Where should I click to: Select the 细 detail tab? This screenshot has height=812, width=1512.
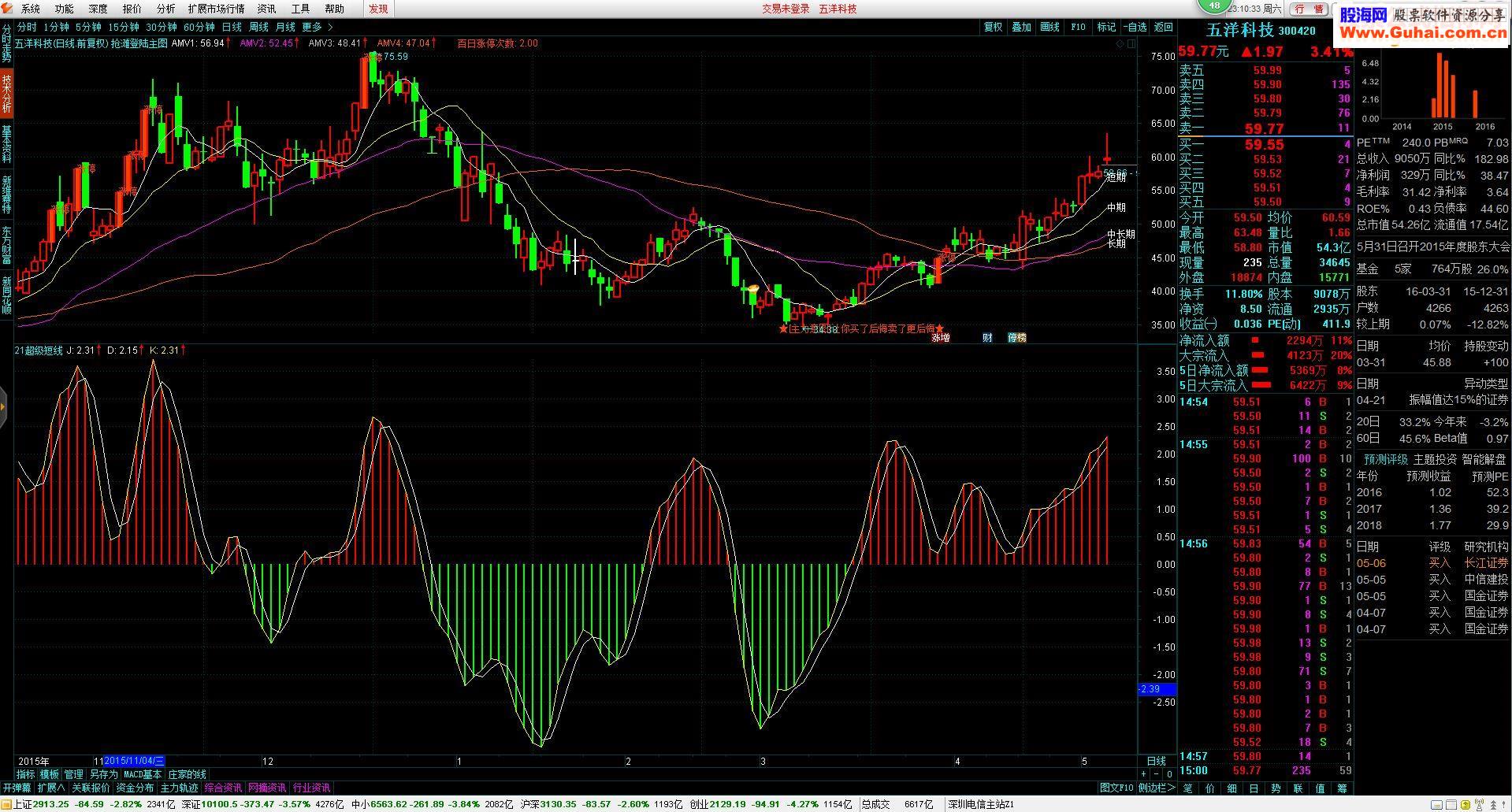pos(1232,788)
